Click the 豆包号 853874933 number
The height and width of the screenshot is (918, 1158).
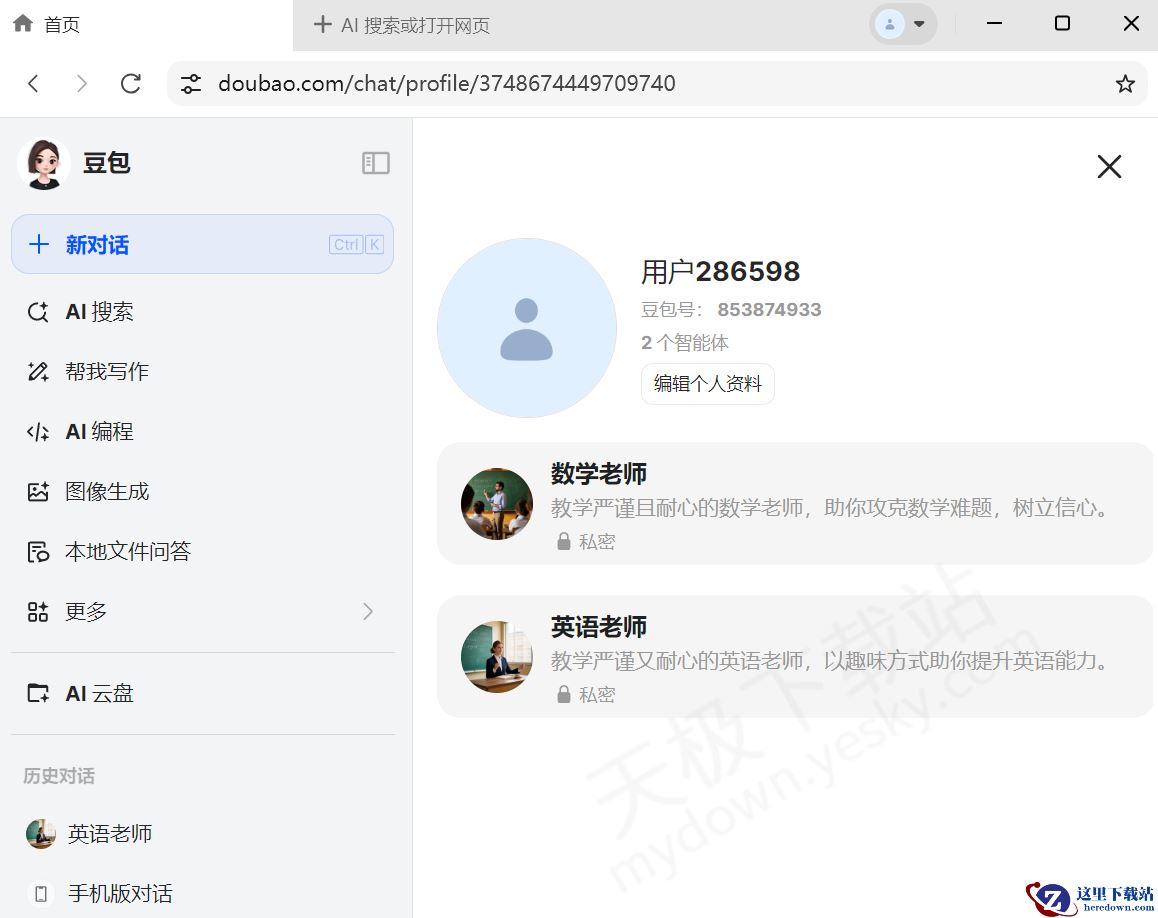769,309
